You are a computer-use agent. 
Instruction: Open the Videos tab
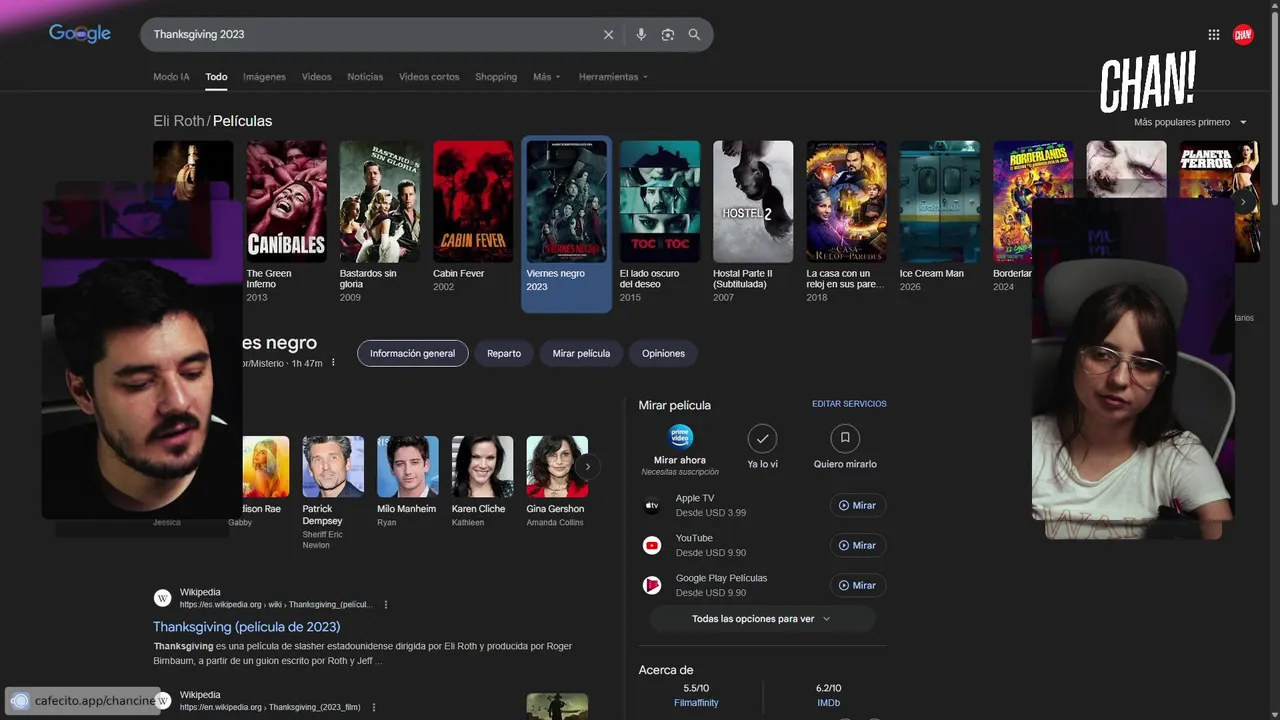click(x=316, y=77)
